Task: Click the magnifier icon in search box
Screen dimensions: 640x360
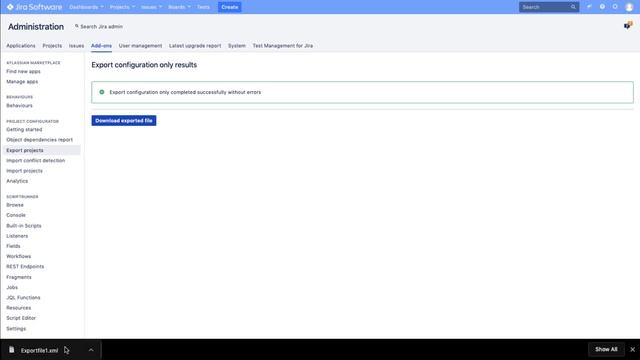Action: click(x=573, y=7)
